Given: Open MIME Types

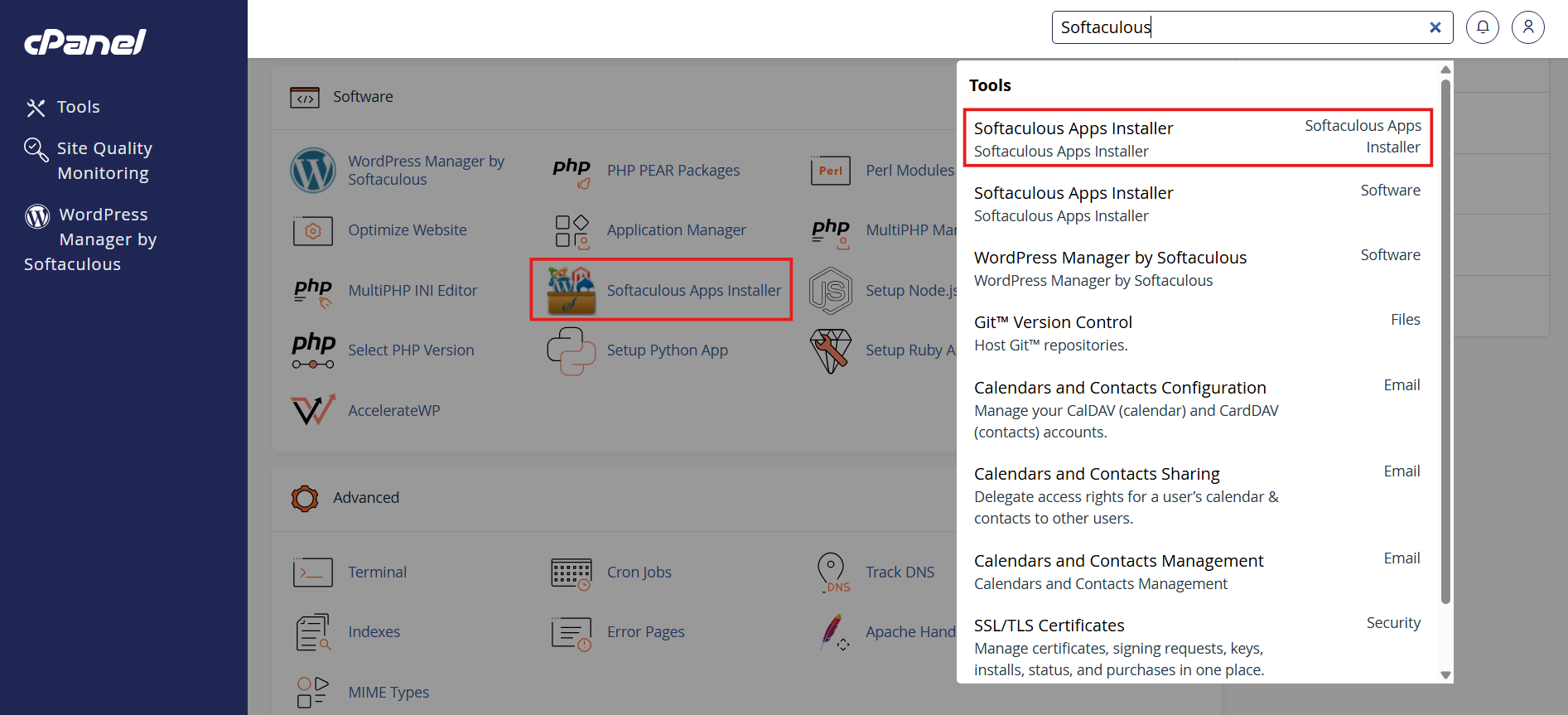Looking at the screenshot, I should point(388,692).
